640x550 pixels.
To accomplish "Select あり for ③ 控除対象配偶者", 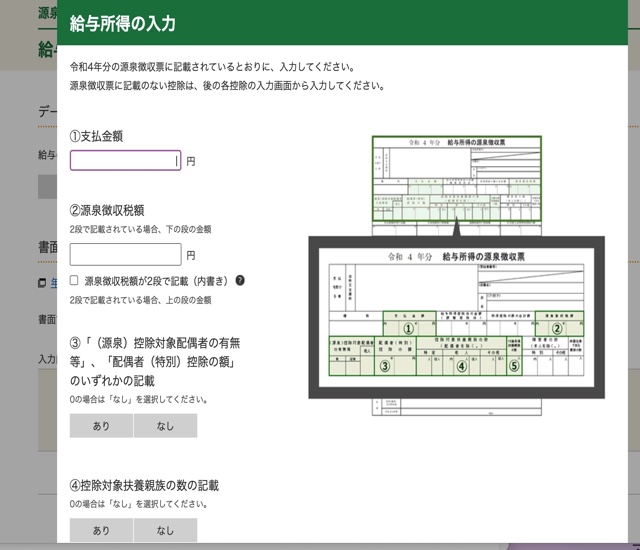I will 101,426.
